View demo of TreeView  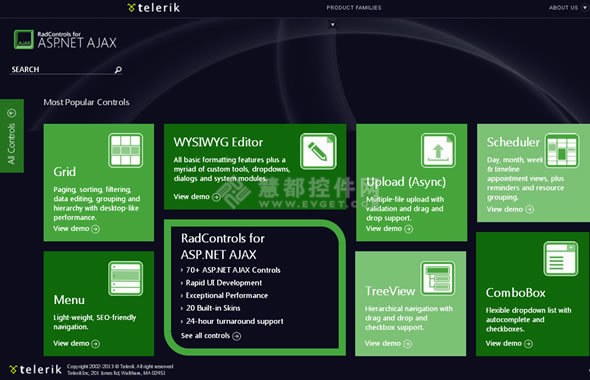click(x=388, y=343)
